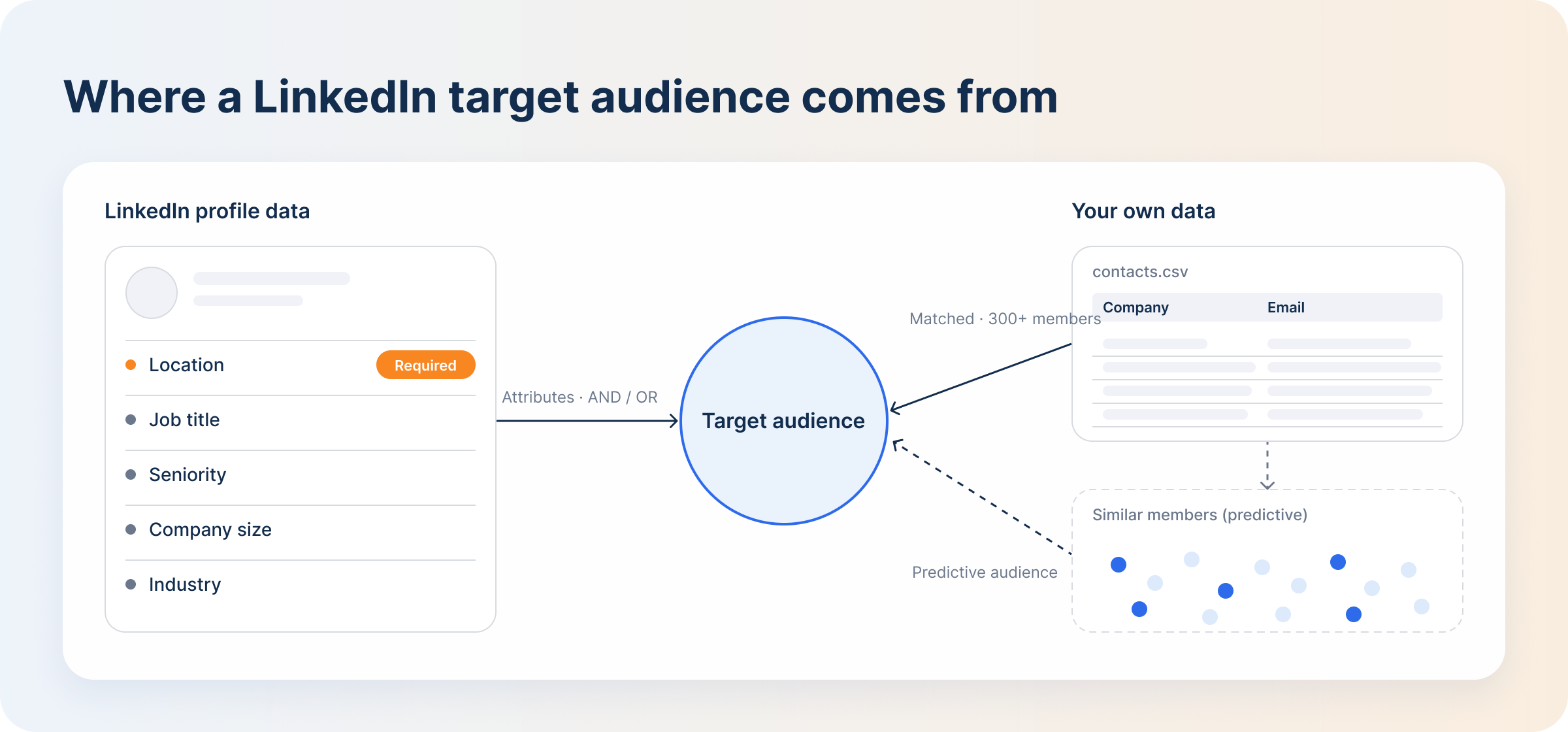
Task: Click the orange bullet beside Location
Action: [131, 365]
